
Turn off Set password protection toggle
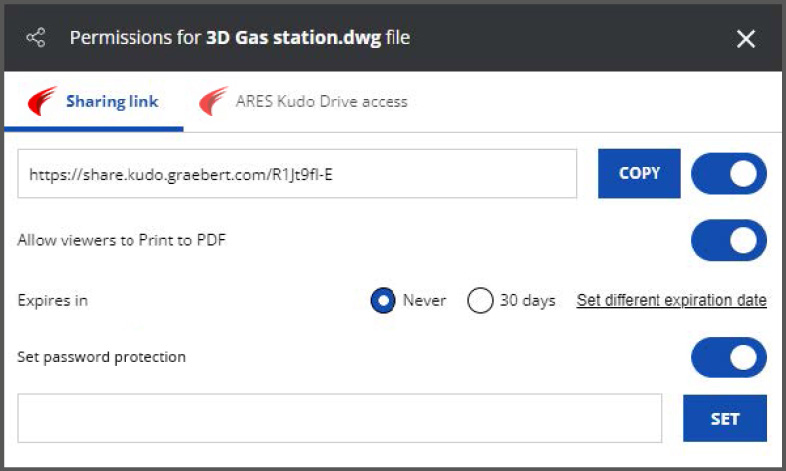pyautogui.click(x=728, y=357)
